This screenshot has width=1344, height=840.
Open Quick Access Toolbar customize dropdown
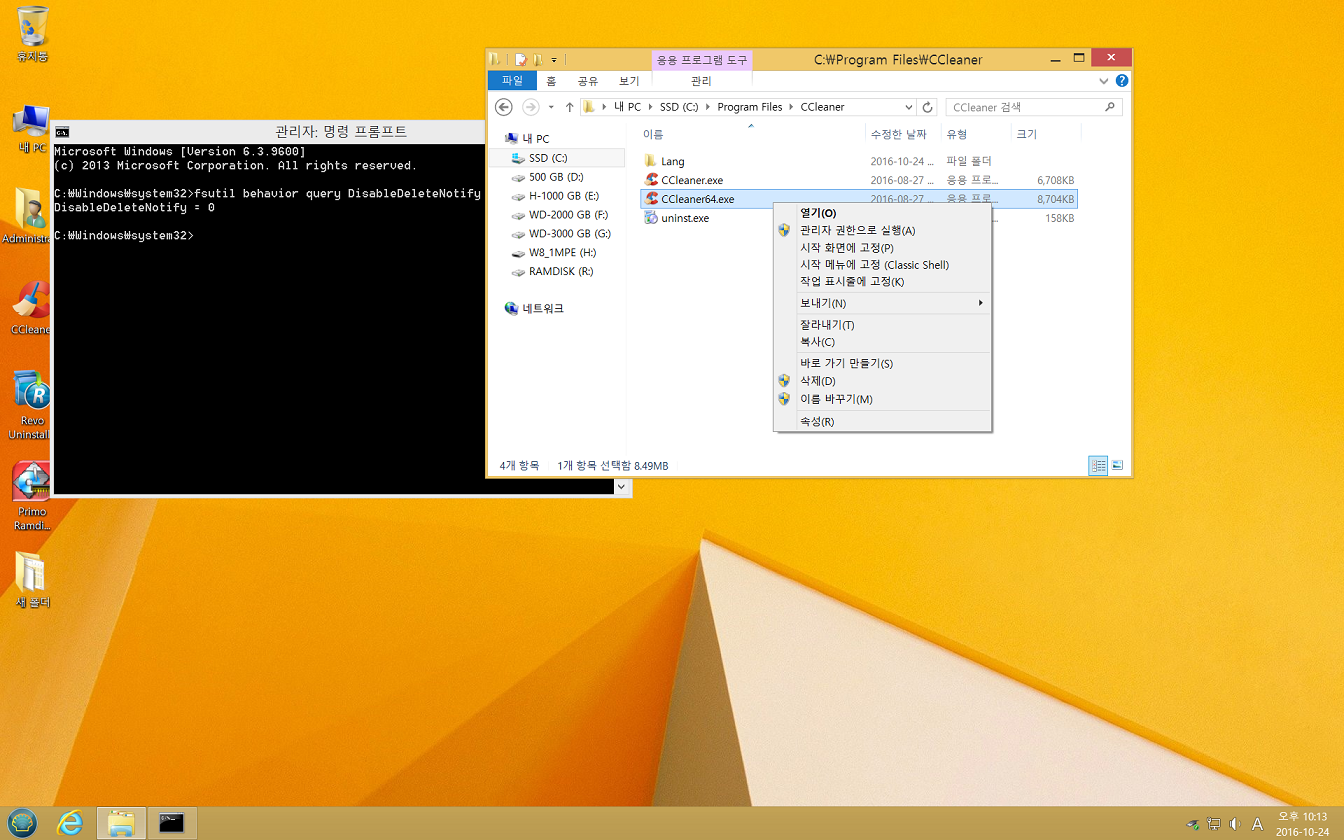click(554, 59)
